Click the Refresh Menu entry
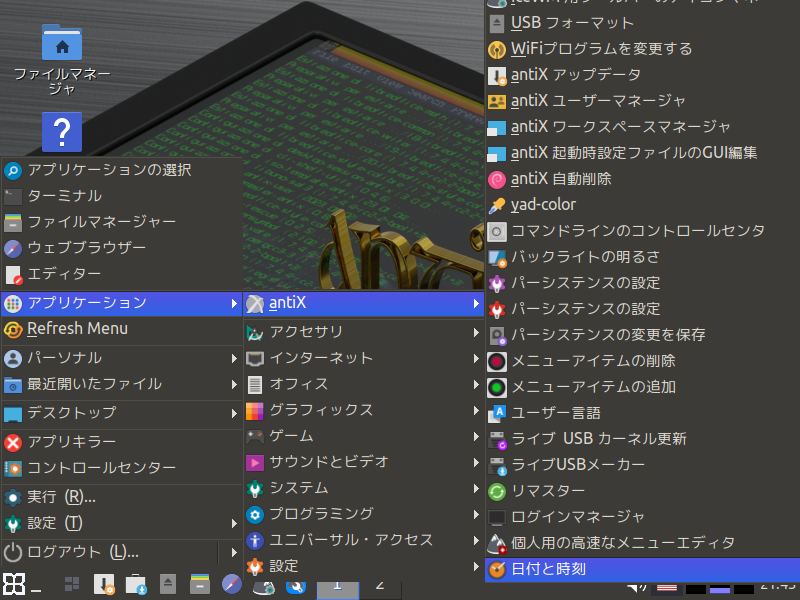Screen dimensions: 800x600 121,330
